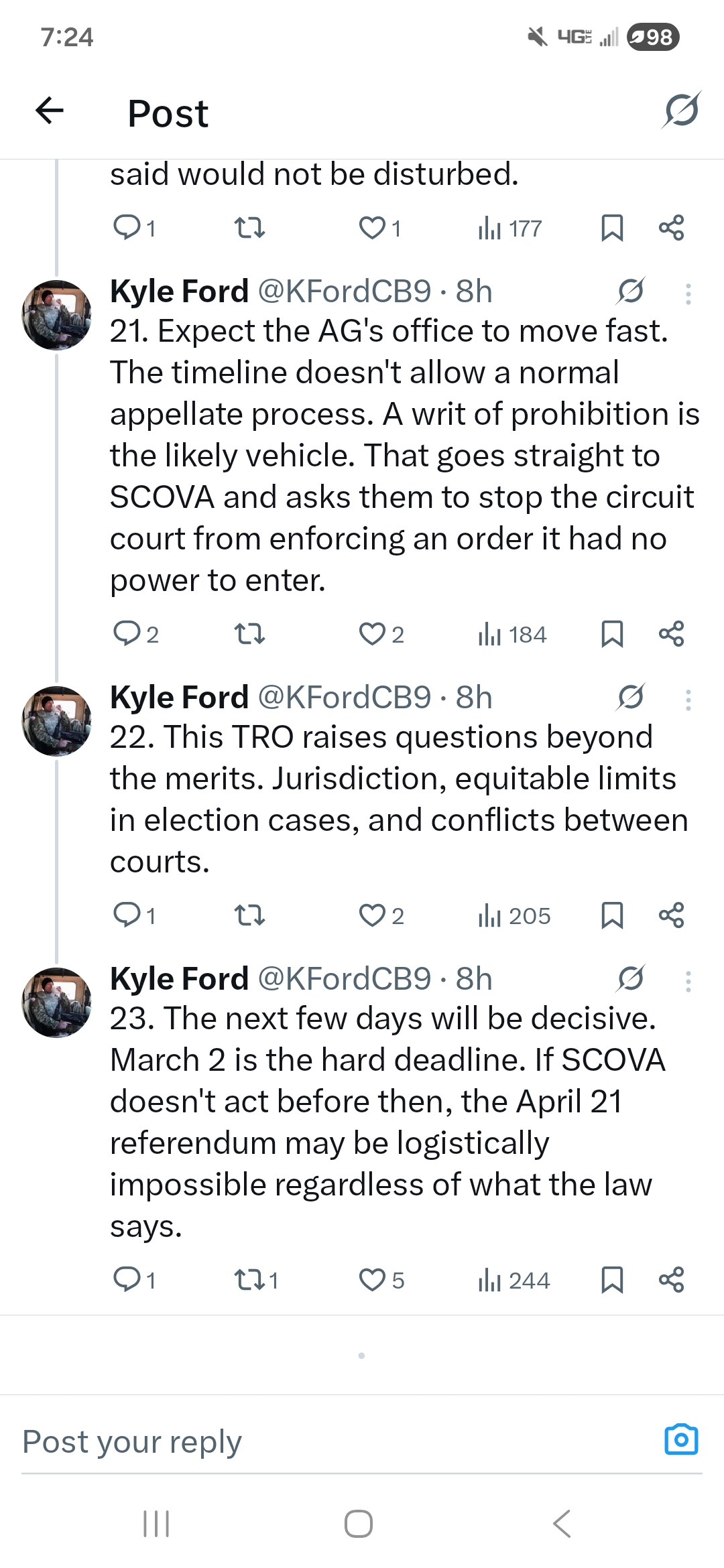Open Kyle Ford's profile from tweet 22 name
Image resolution: width=724 pixels, height=1568 pixels.
coord(179,697)
